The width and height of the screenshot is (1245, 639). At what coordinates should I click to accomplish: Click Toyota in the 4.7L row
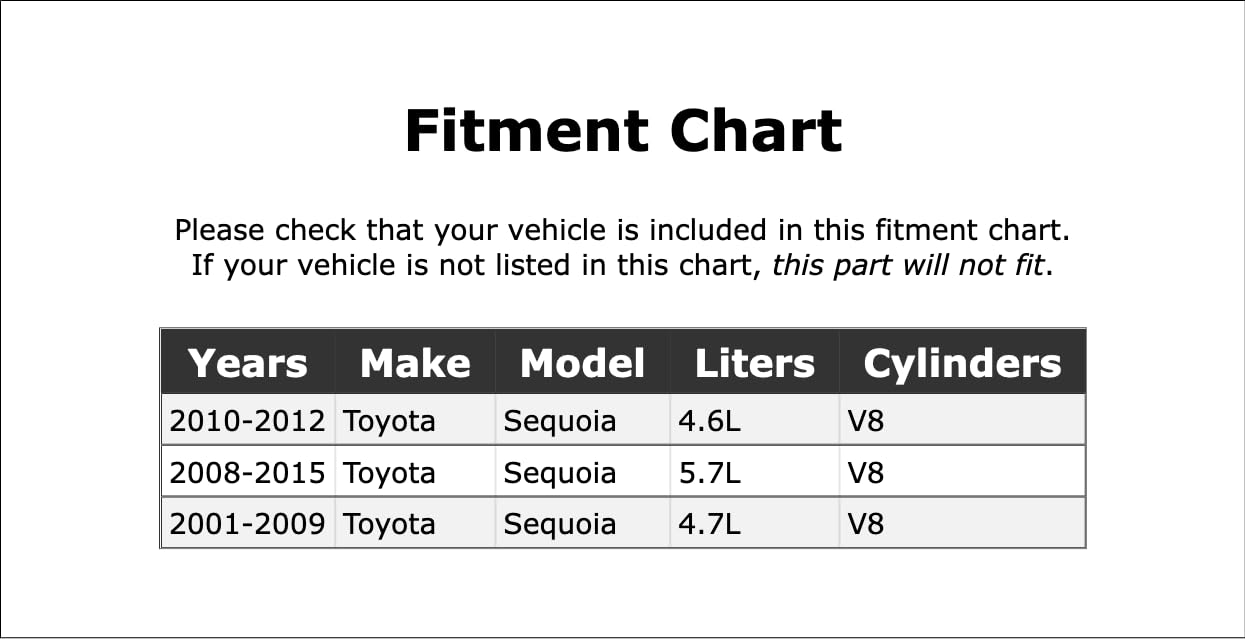pos(389,524)
